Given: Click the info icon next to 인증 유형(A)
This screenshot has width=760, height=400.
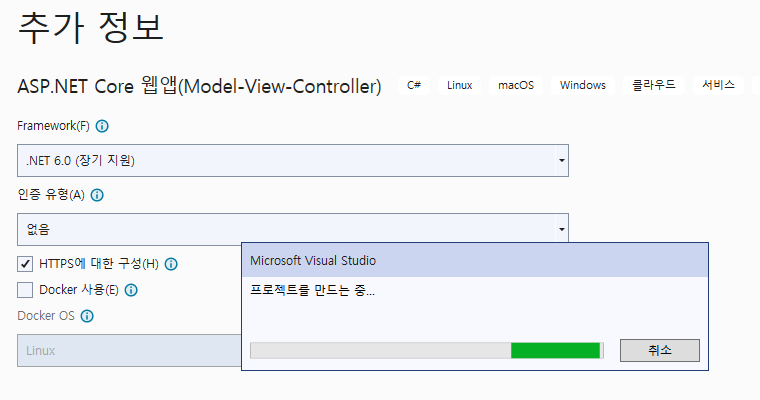Looking at the screenshot, I should coord(97,195).
